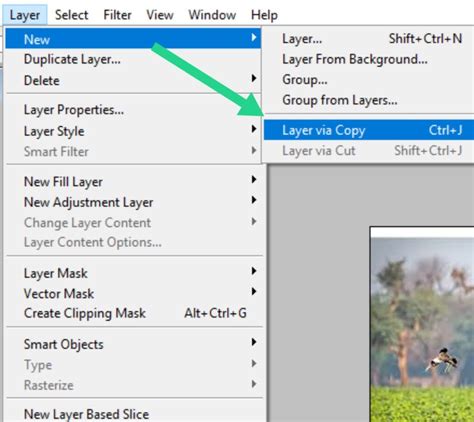474x422 pixels.
Task: Expand submenu arrow beside Smart Filter
Action: coord(254,150)
